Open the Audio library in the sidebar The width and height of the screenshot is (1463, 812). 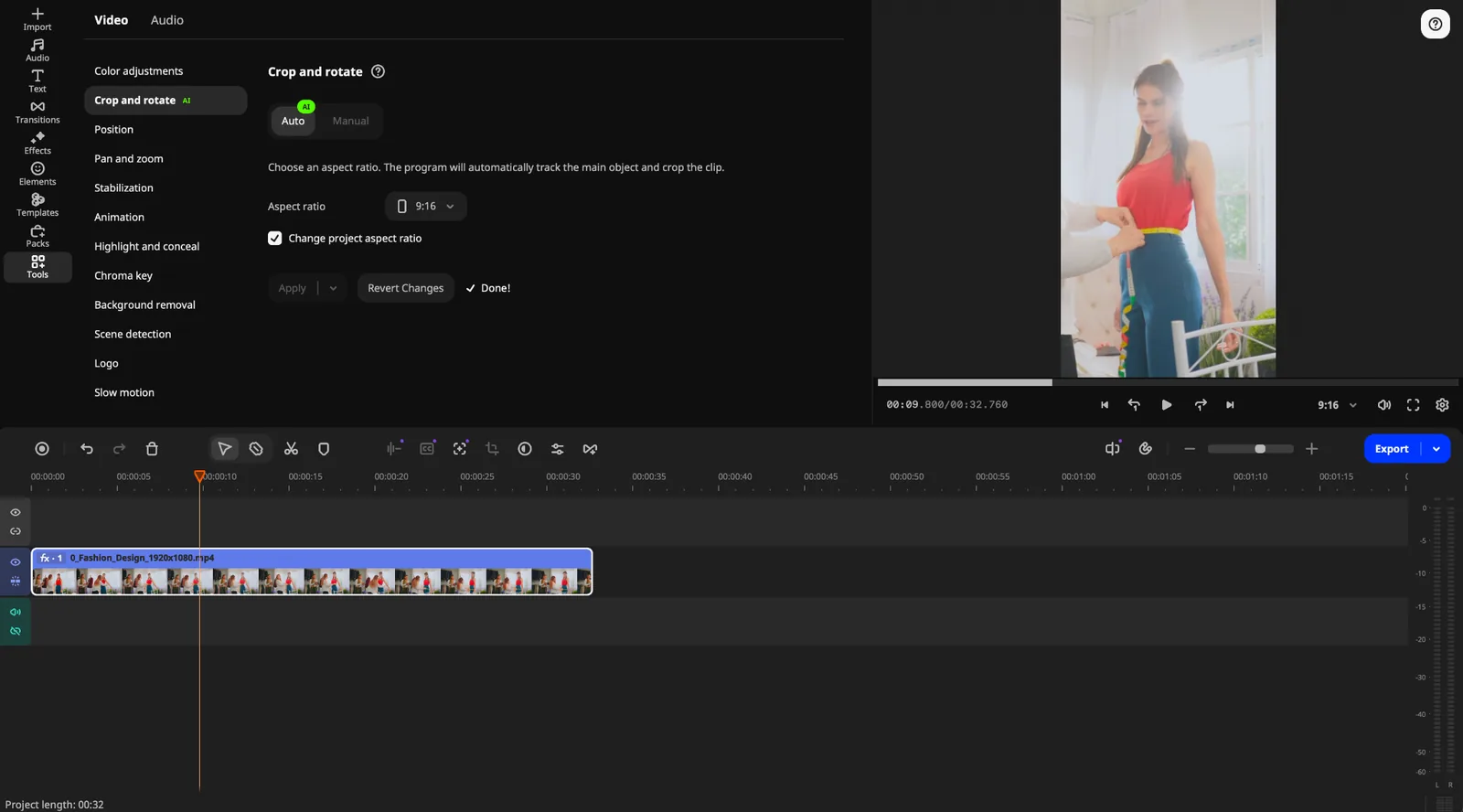coord(37,50)
